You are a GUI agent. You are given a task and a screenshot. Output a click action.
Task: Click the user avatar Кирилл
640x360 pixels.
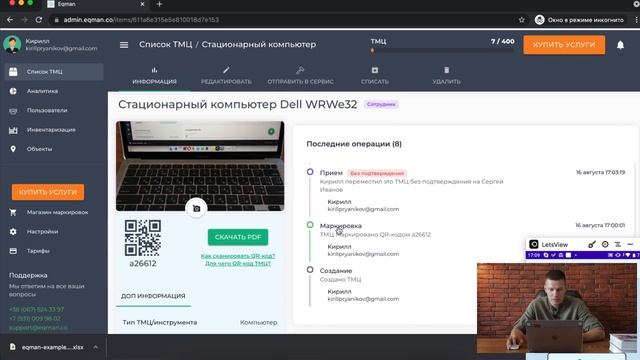12,44
